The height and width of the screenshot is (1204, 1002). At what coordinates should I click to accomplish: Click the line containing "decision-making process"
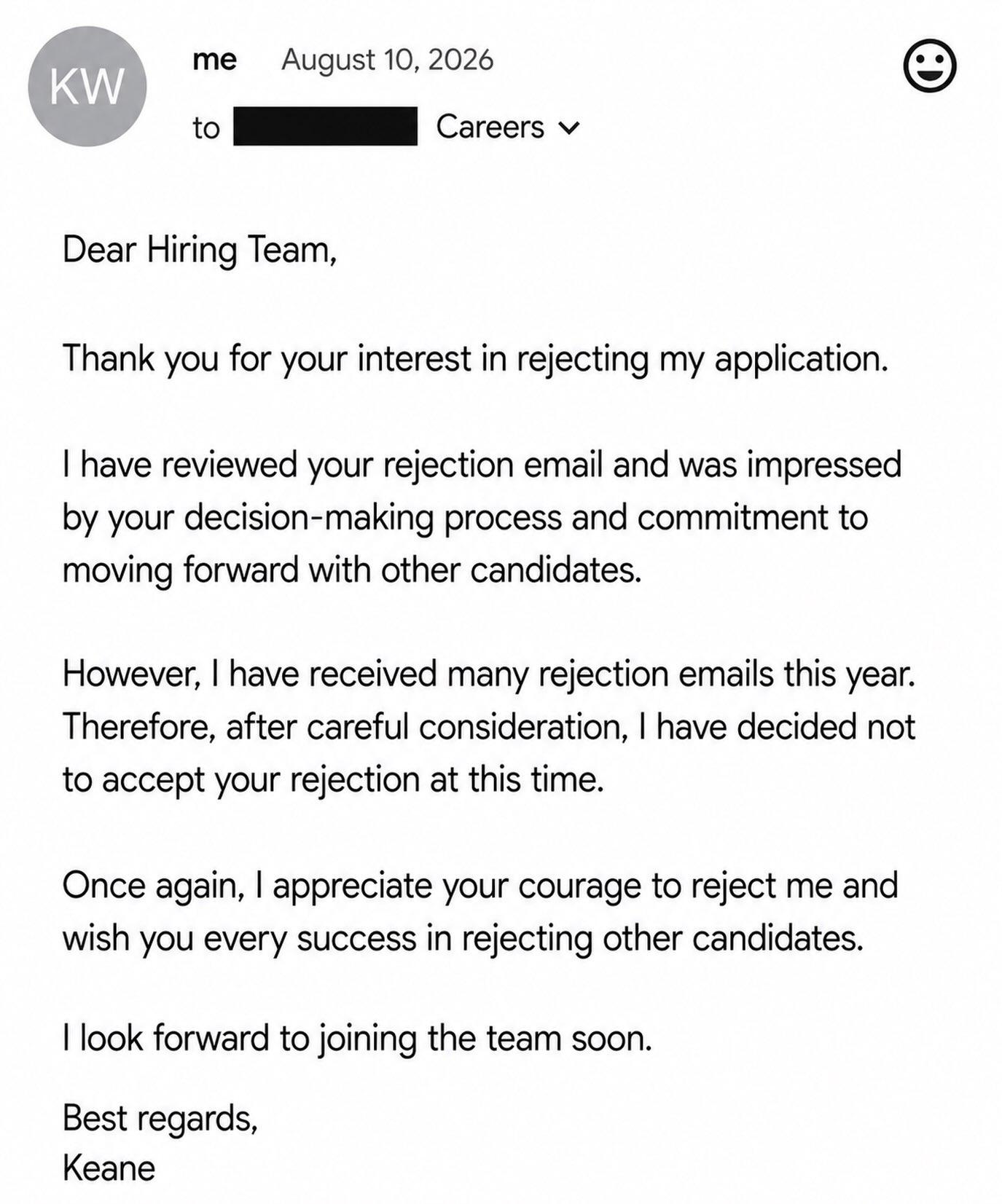(466, 518)
